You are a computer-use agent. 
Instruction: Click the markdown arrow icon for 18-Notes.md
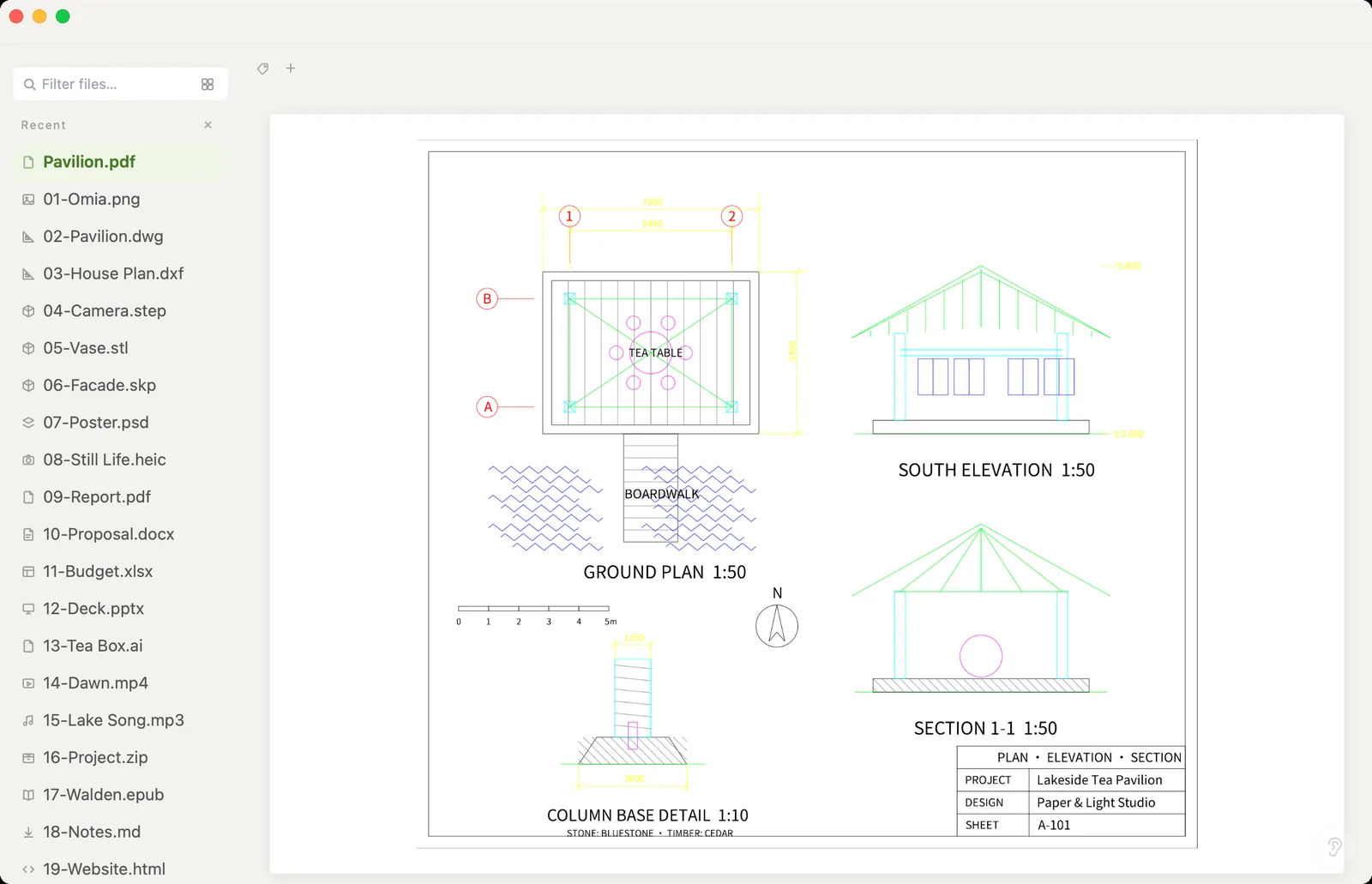click(28, 833)
